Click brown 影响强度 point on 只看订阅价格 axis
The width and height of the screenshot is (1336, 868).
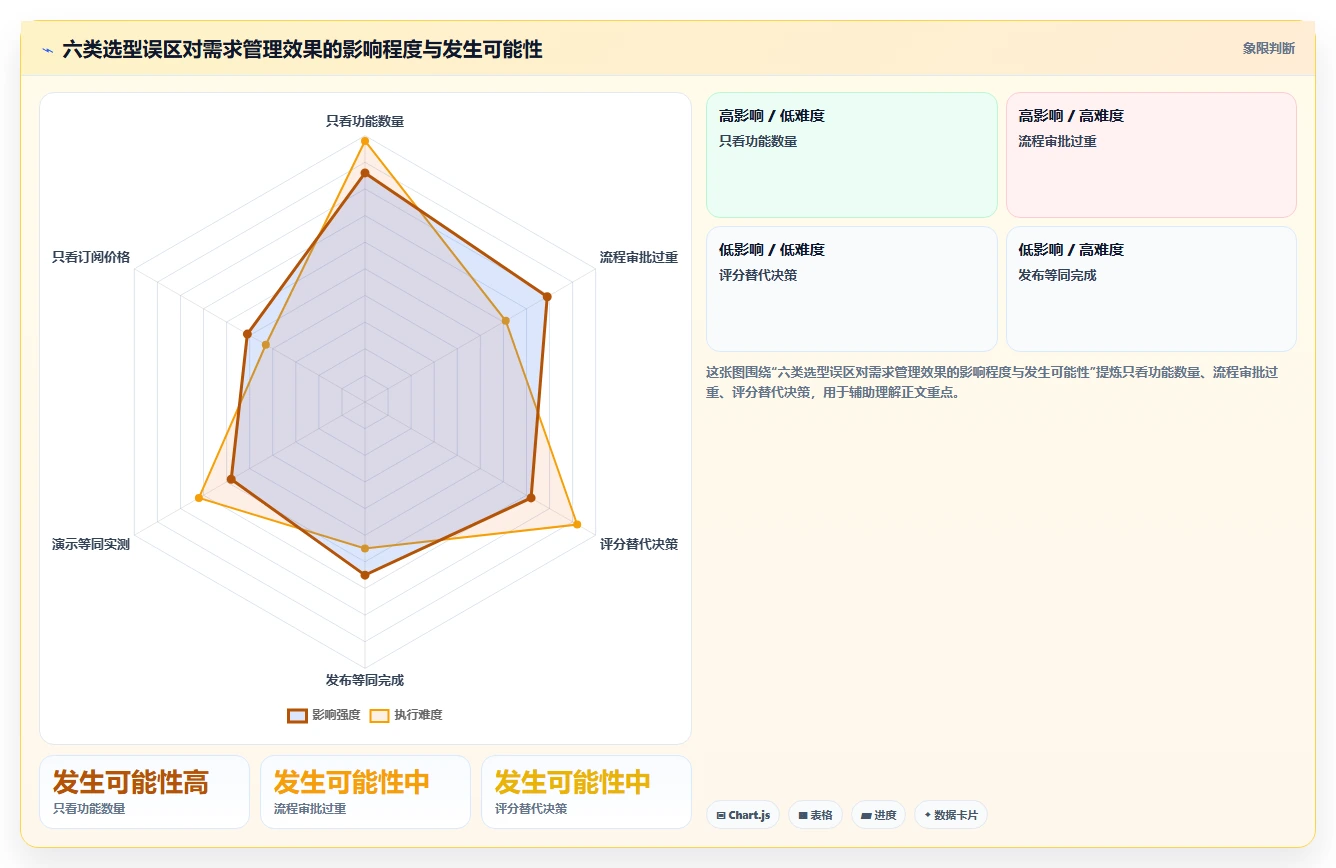247,333
